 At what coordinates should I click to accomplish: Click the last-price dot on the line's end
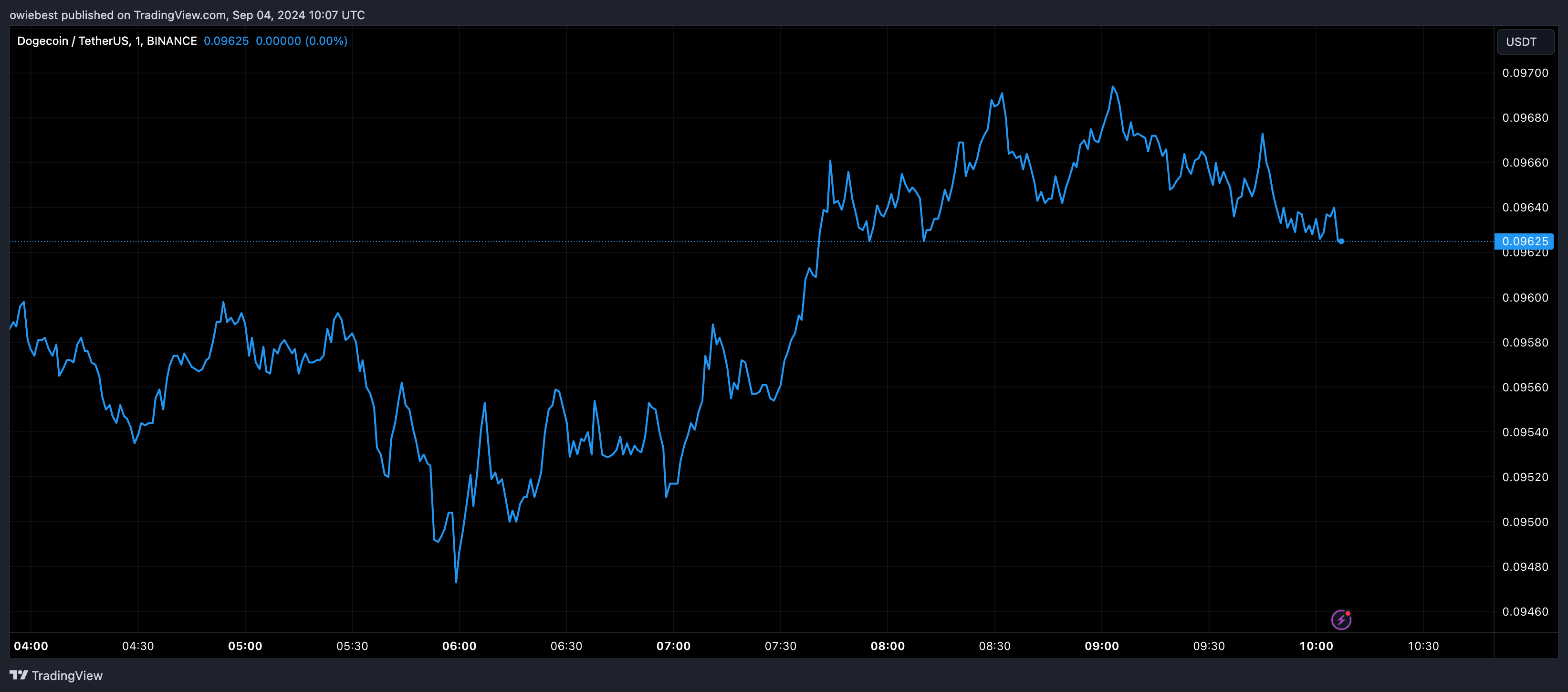tap(1341, 241)
